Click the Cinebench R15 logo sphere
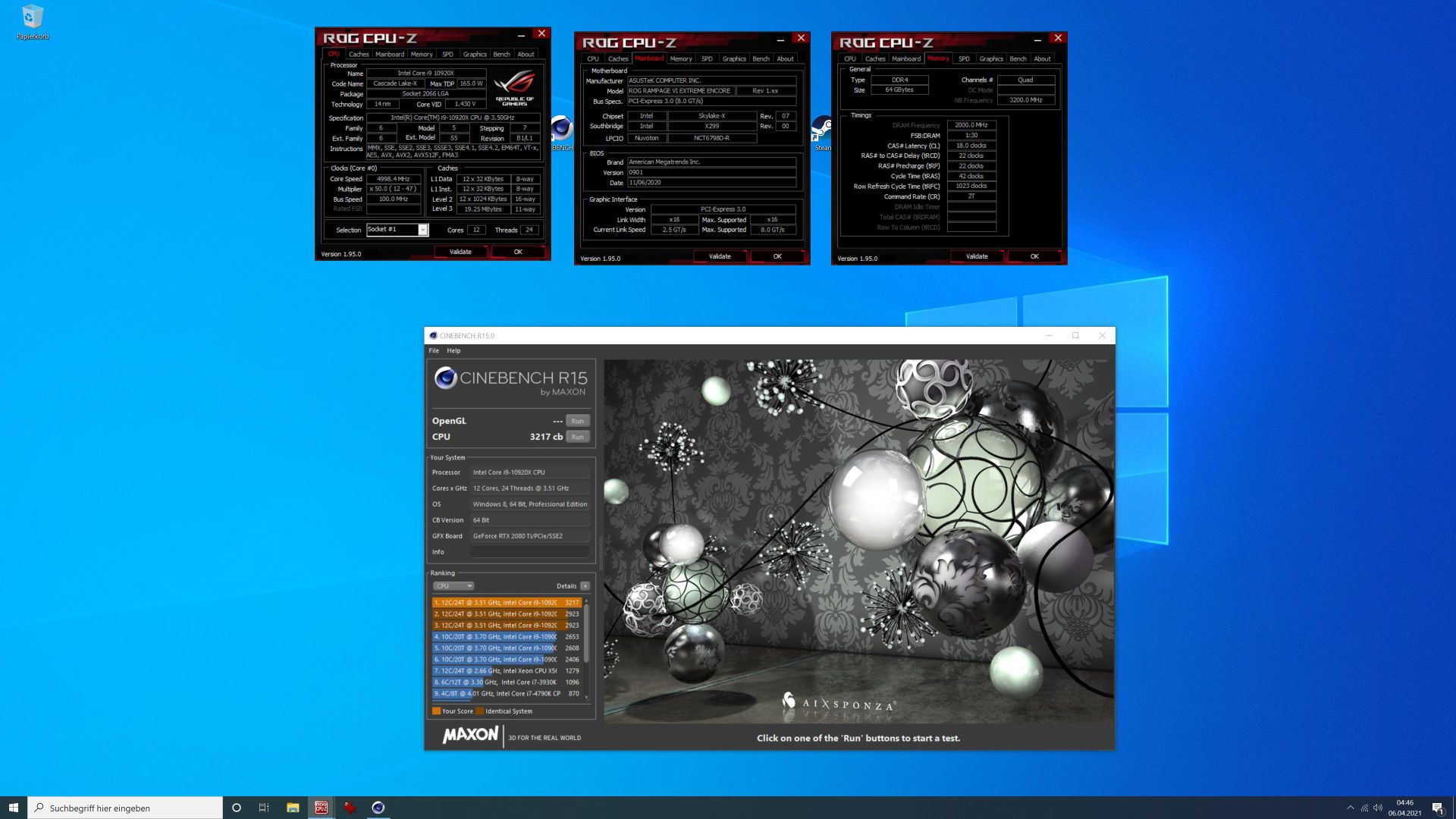Viewport: 1456px width, 819px height. click(445, 378)
